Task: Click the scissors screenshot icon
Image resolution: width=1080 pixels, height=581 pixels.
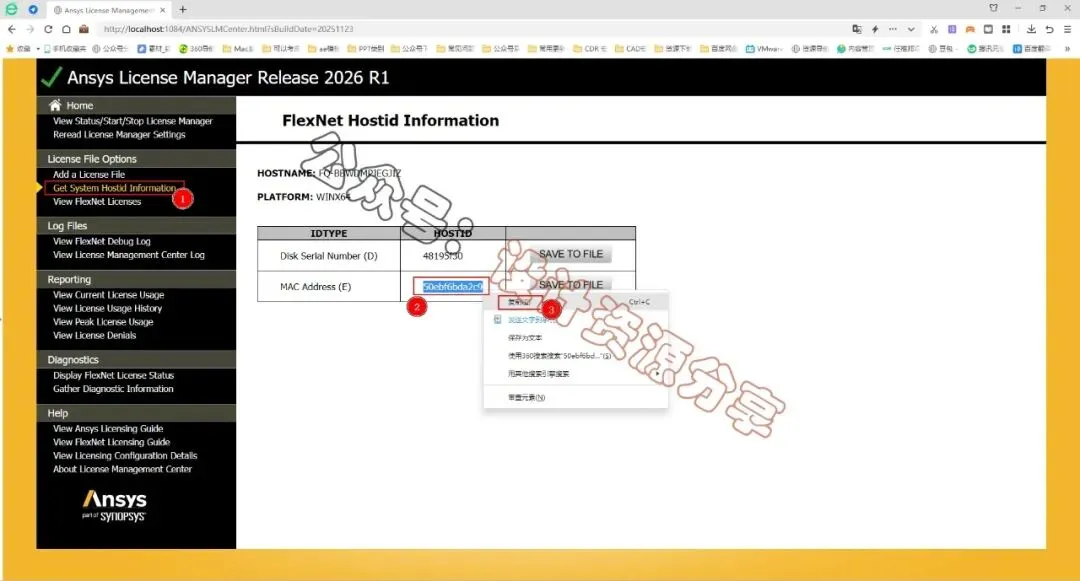Action: [x=934, y=29]
